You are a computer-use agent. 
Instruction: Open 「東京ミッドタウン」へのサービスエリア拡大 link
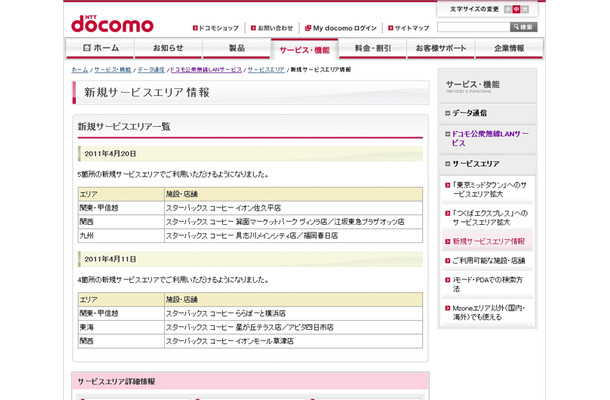[x=489, y=189]
